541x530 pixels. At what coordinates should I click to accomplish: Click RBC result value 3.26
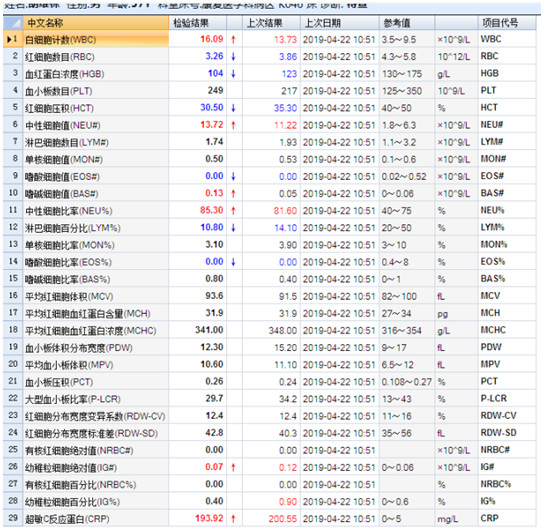click(214, 56)
